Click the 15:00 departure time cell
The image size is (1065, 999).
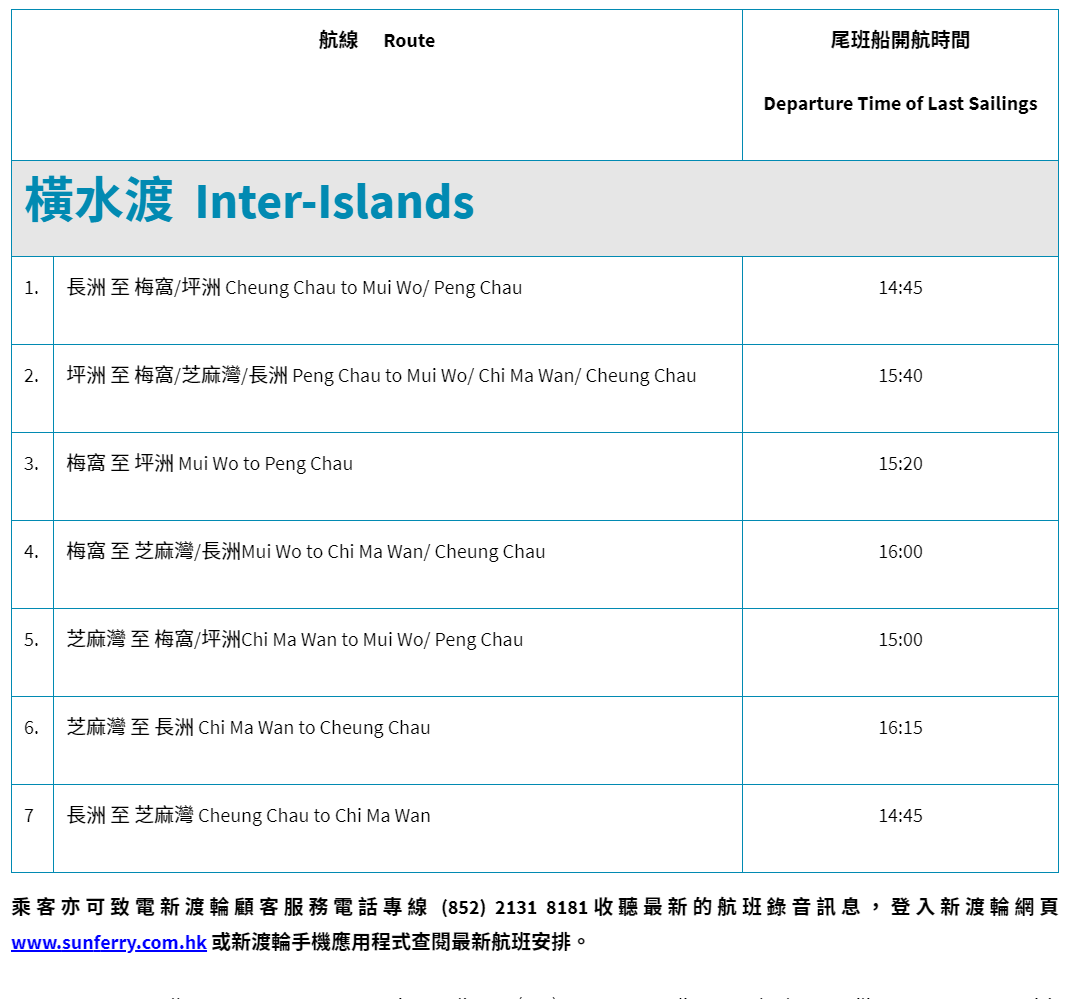click(x=901, y=639)
